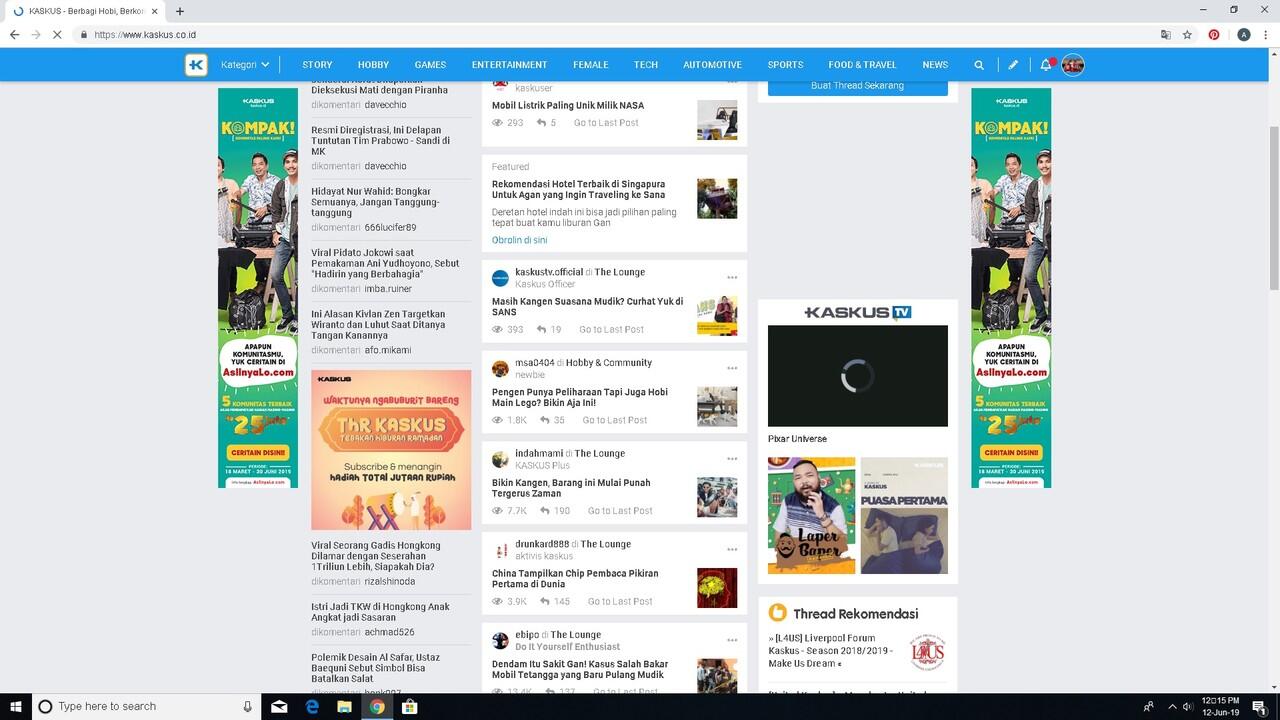1280x720 pixels.
Task: Click Puasa Pertama thumbnail
Action: click(904, 516)
